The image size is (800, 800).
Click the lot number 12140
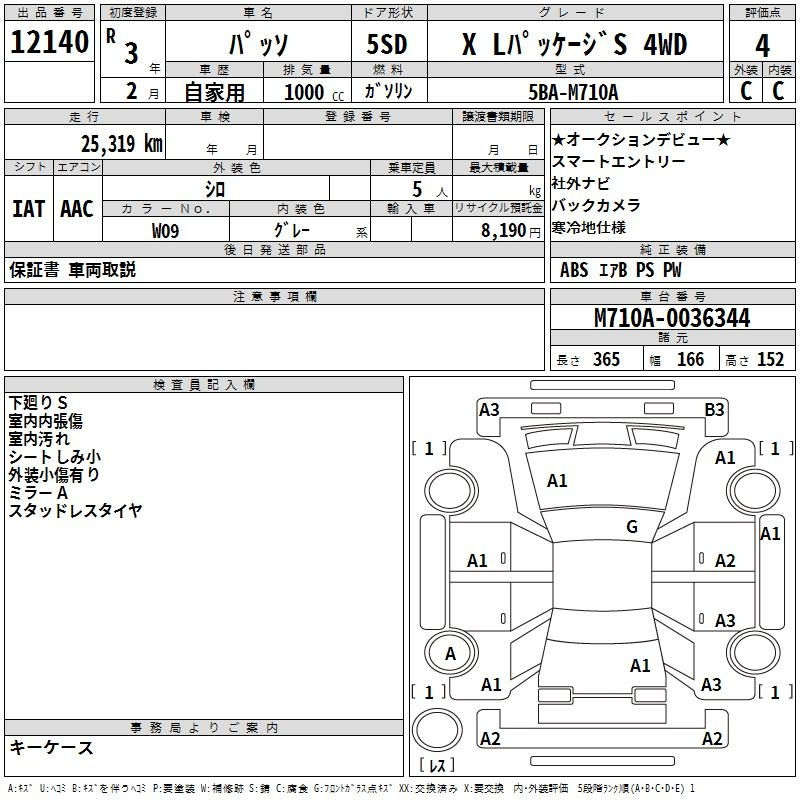click(x=49, y=43)
